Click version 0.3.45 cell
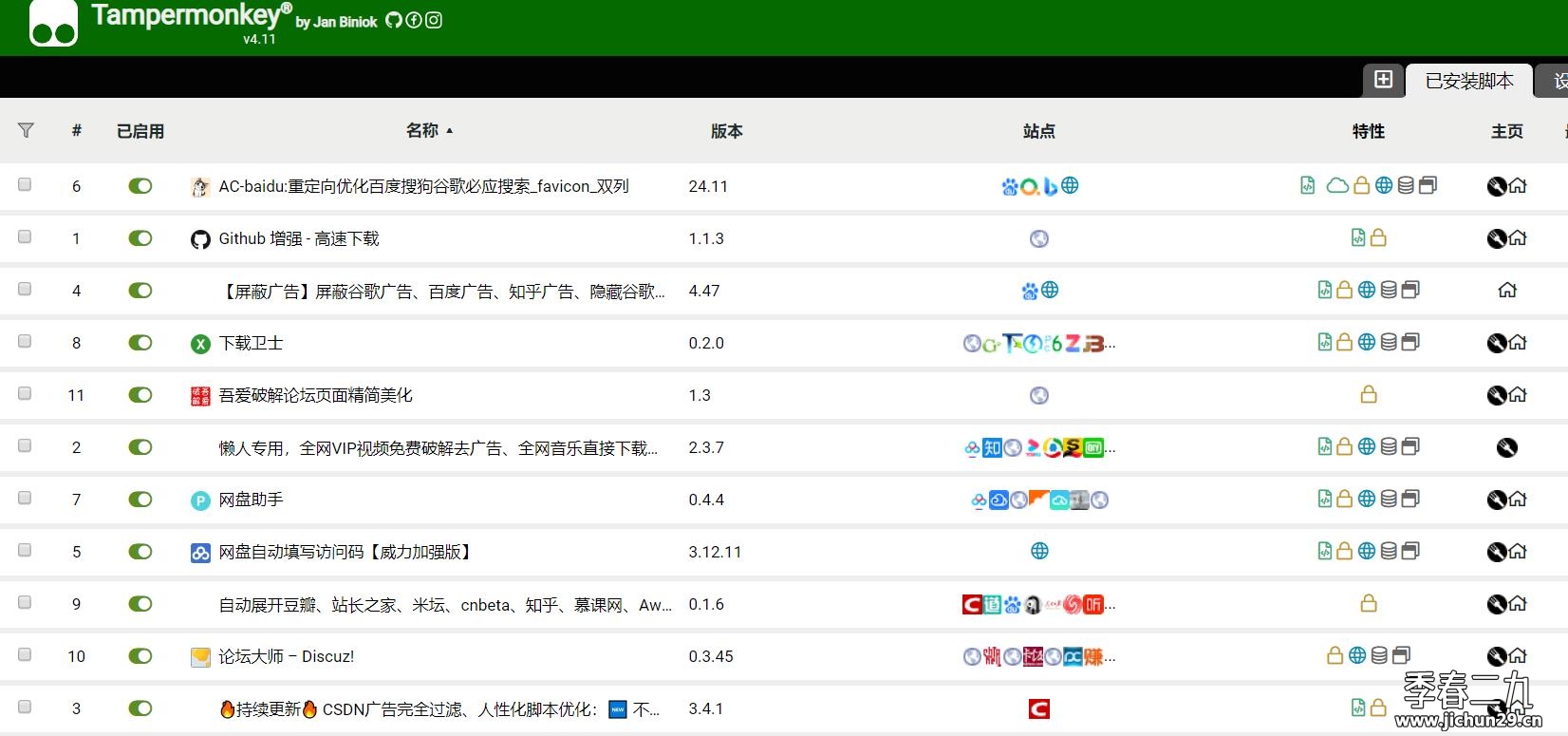The width and height of the screenshot is (1568, 736). click(x=711, y=656)
